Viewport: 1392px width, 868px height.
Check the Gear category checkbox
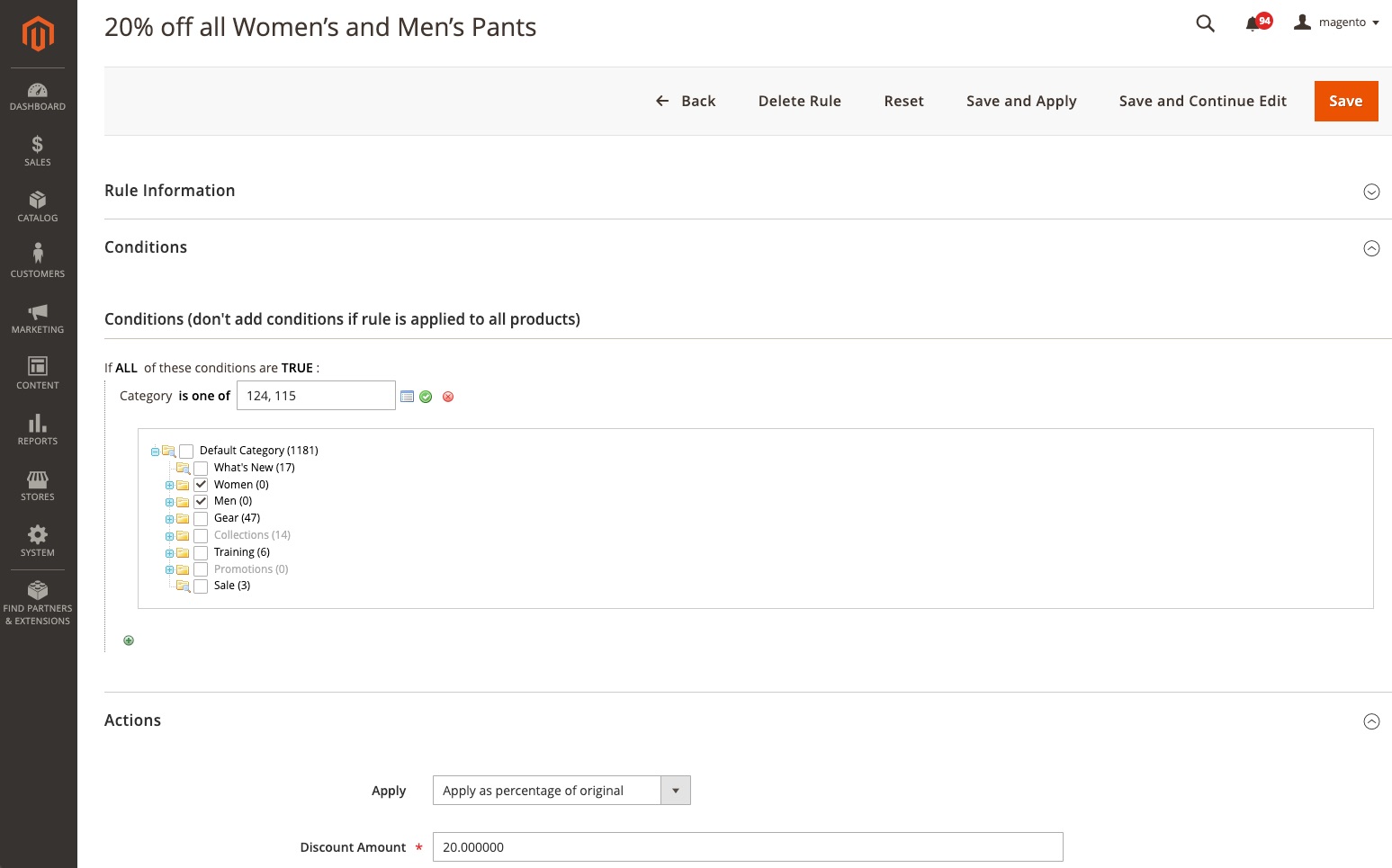(x=201, y=519)
